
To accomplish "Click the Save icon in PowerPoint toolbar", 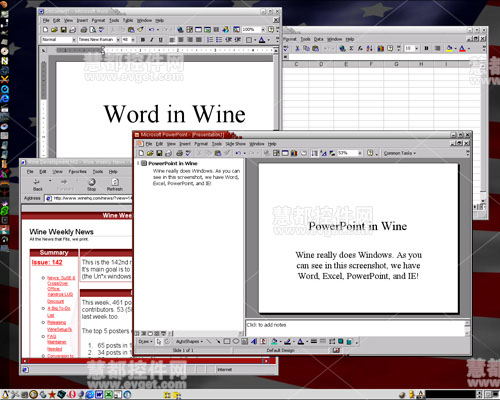I will [159, 153].
